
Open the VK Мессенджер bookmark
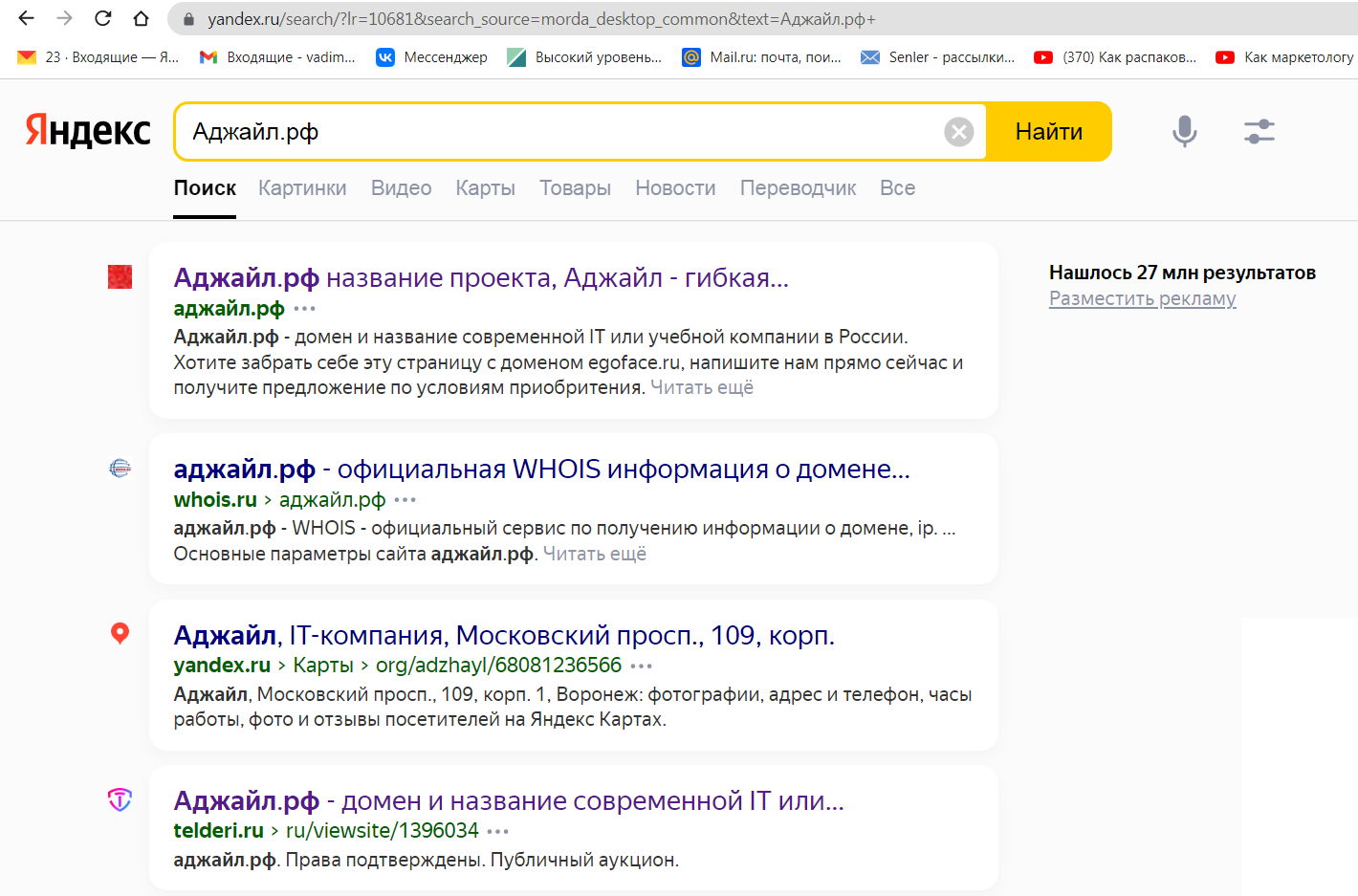[431, 57]
